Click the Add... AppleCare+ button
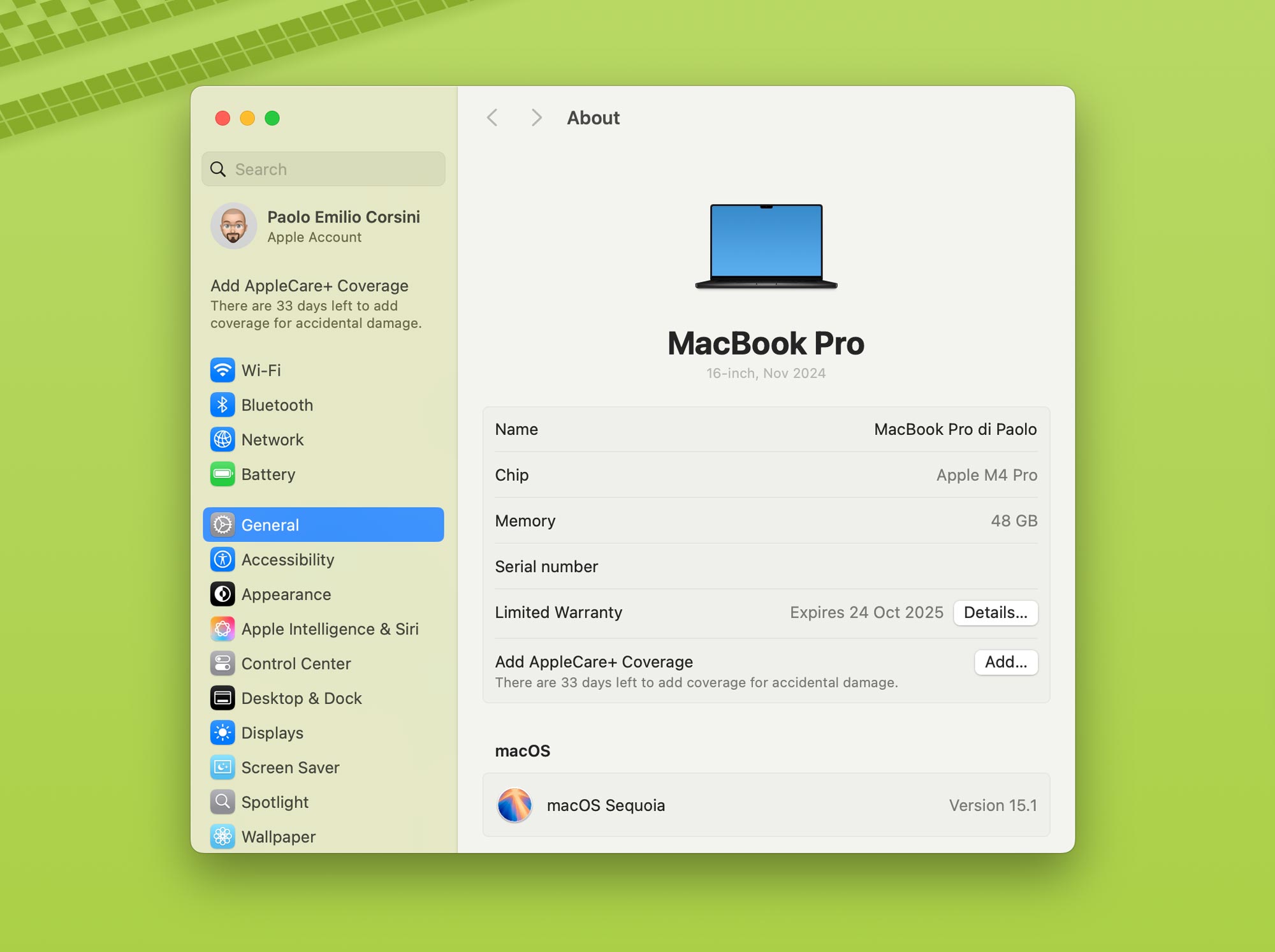 [1006, 662]
